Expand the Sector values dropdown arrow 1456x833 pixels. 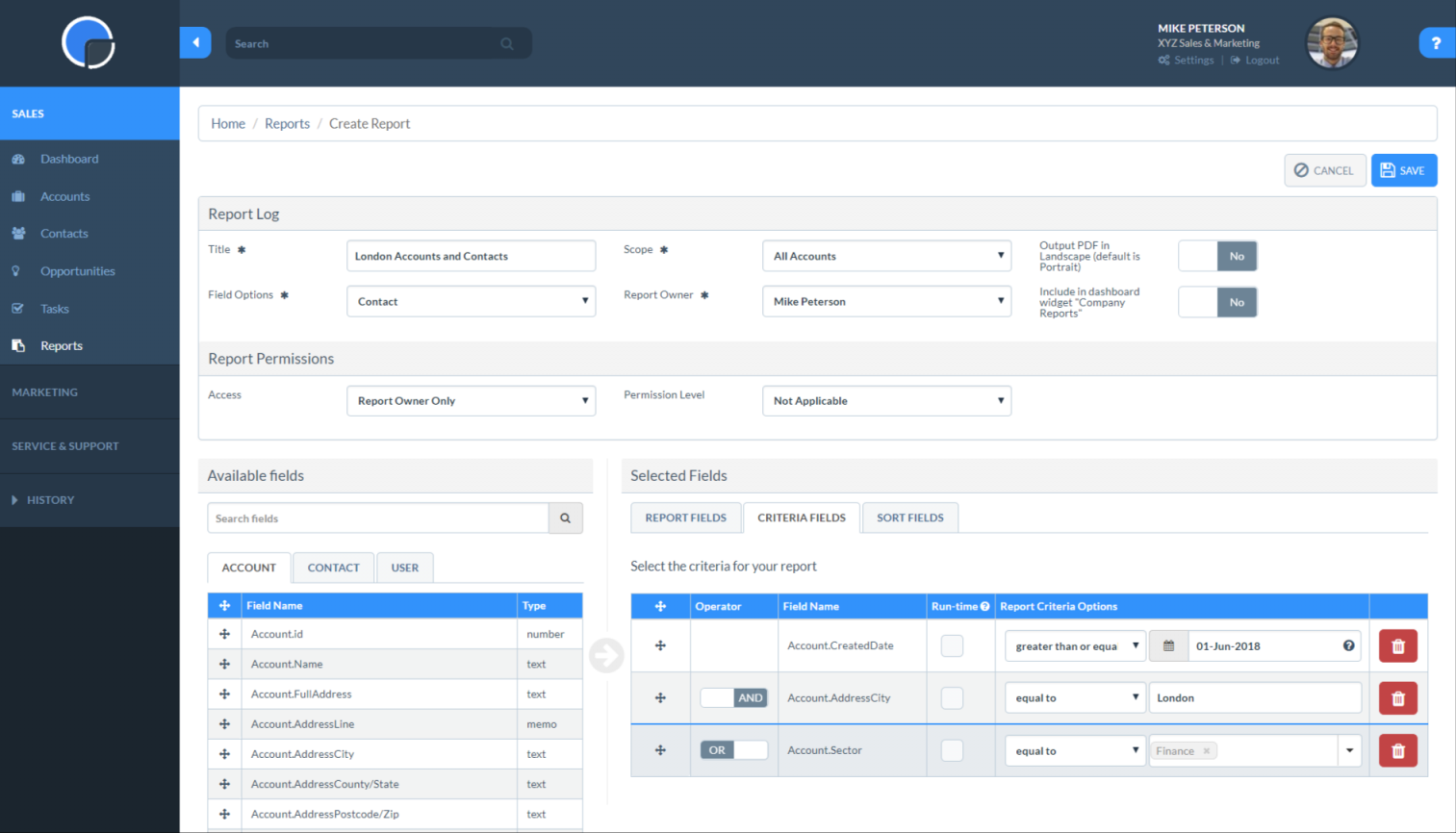[1349, 750]
